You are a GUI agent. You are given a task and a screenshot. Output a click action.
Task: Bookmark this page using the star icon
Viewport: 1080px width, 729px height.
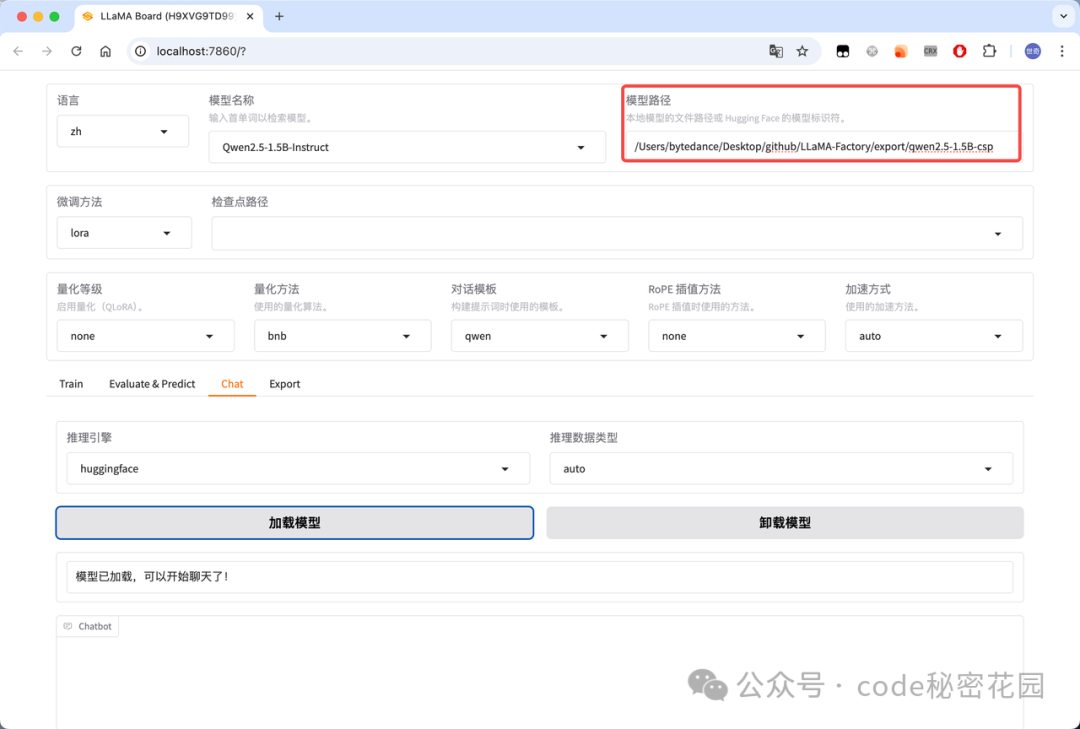800,50
